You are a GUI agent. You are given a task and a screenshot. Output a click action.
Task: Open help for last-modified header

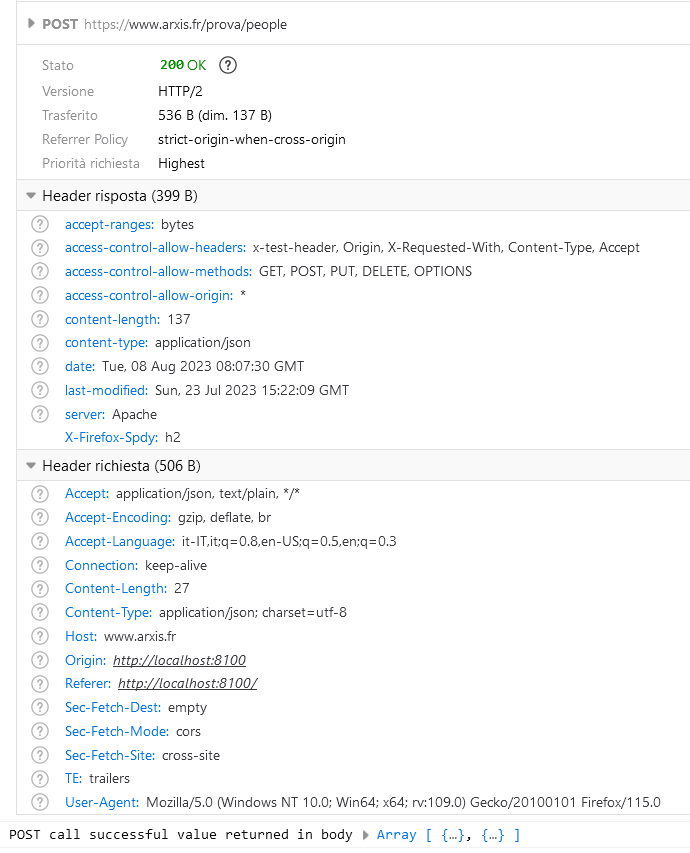point(40,390)
